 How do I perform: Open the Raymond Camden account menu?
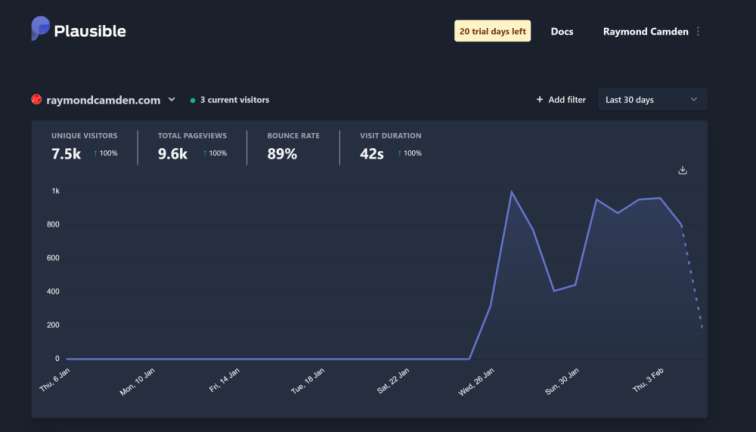646,31
